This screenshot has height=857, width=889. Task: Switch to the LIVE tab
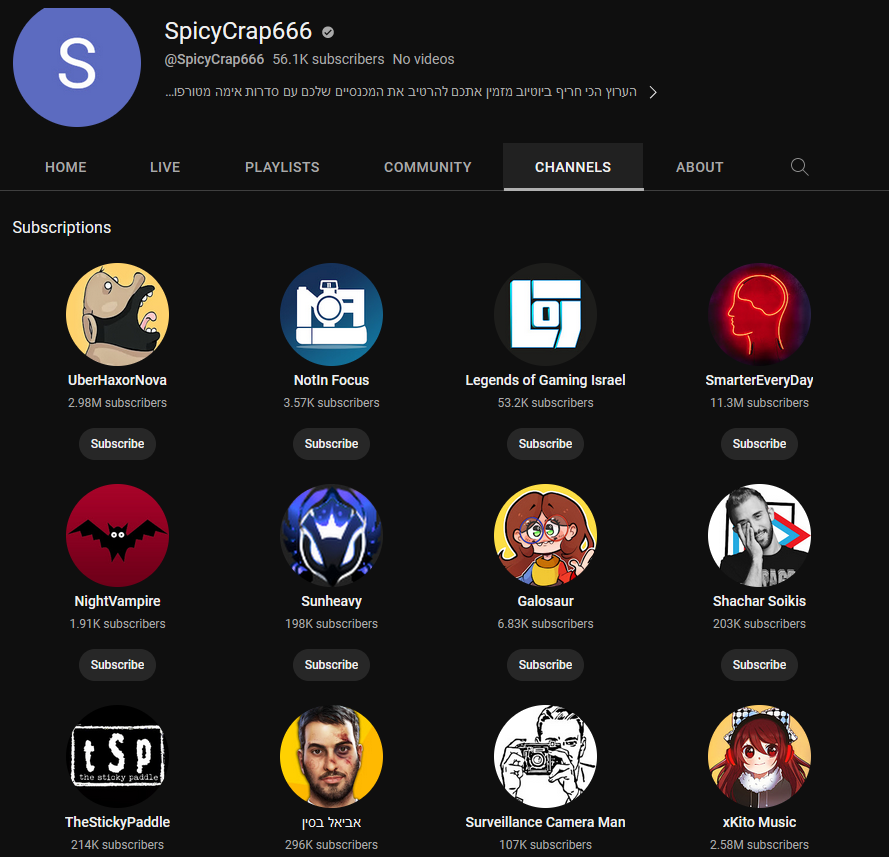[x=165, y=167]
